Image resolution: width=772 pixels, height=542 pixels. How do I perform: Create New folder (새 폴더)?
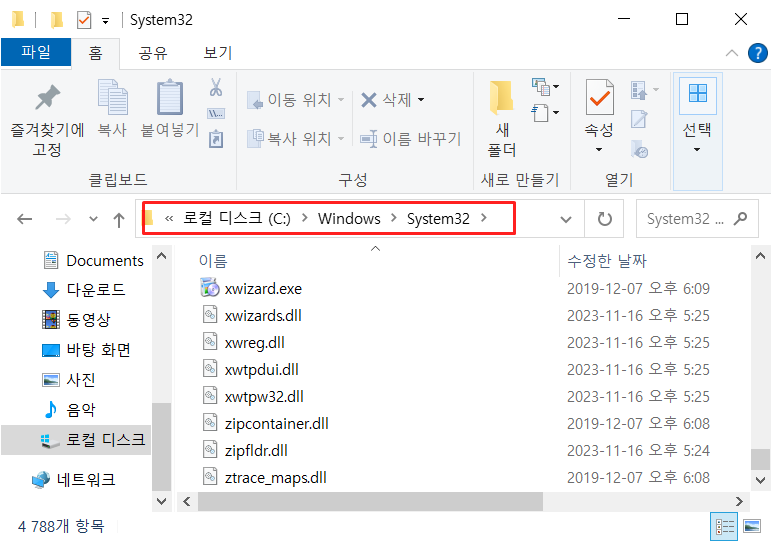(502, 119)
